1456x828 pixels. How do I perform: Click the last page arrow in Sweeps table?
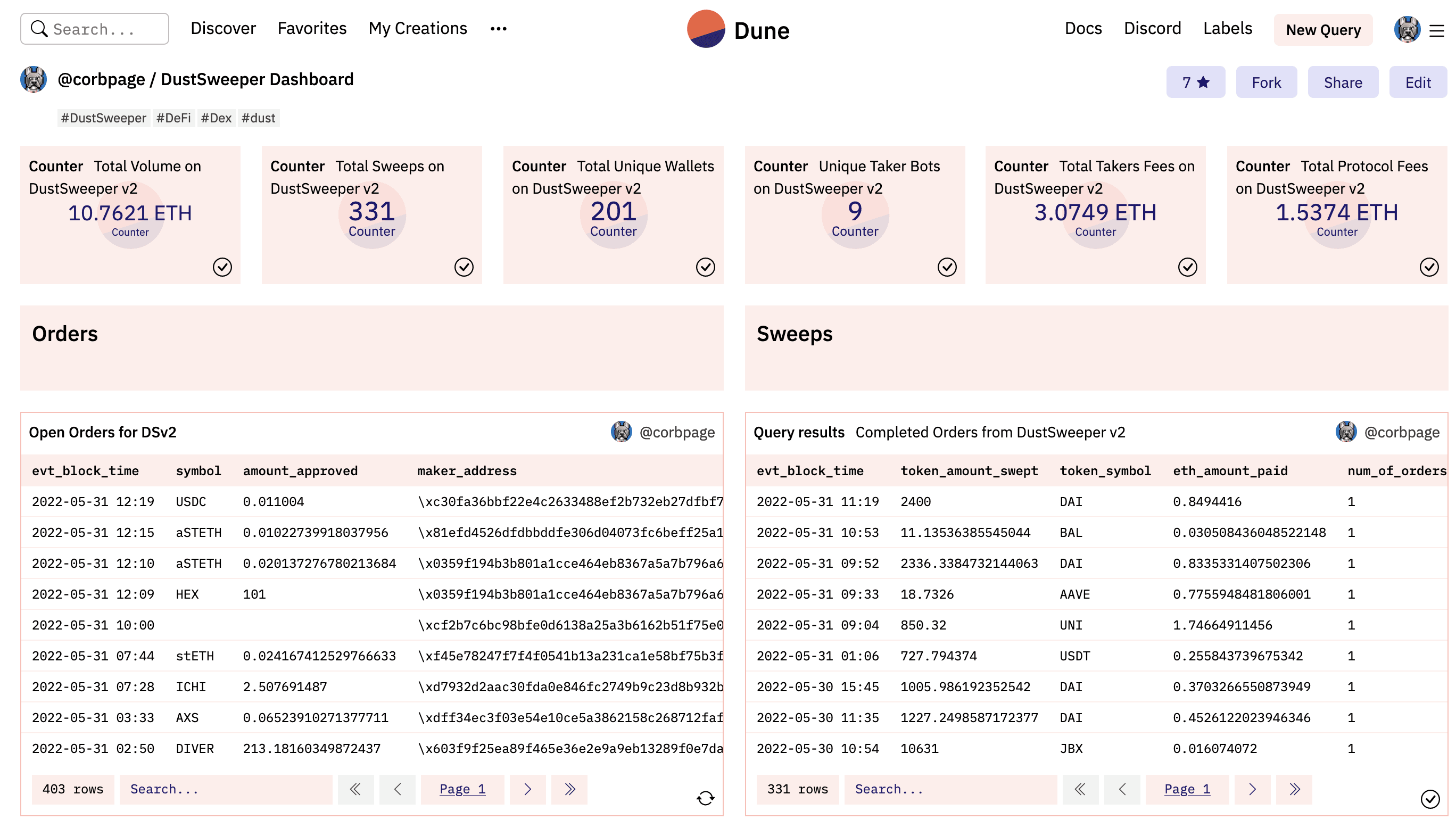point(1294,789)
